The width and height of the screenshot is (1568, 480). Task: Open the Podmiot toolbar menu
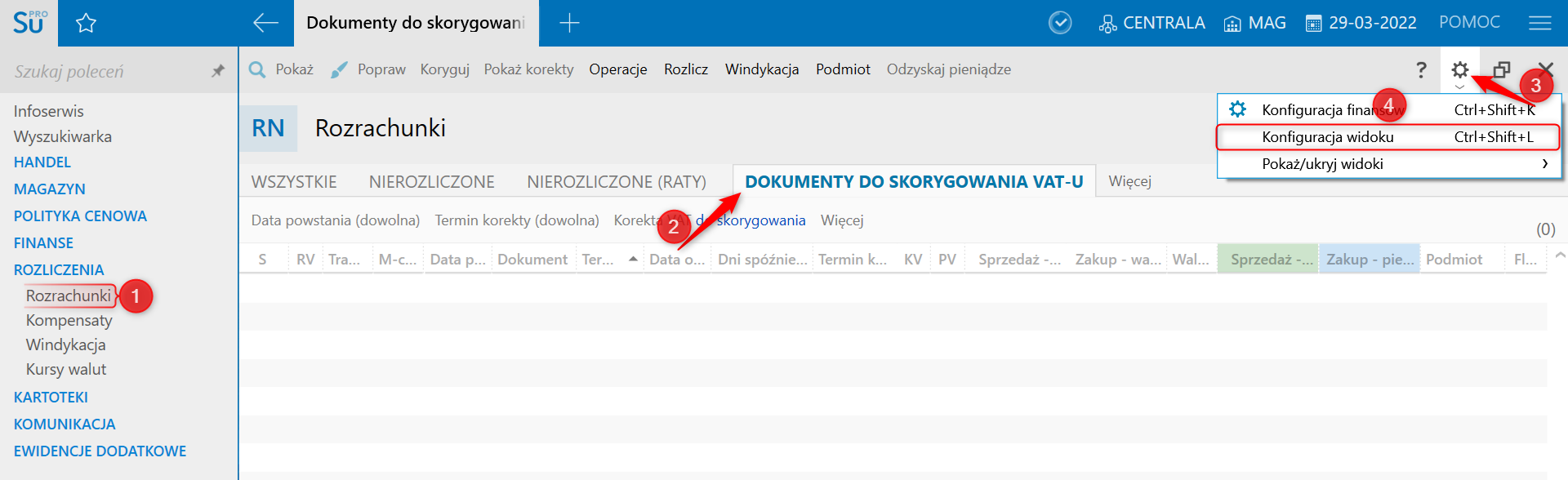coord(843,69)
